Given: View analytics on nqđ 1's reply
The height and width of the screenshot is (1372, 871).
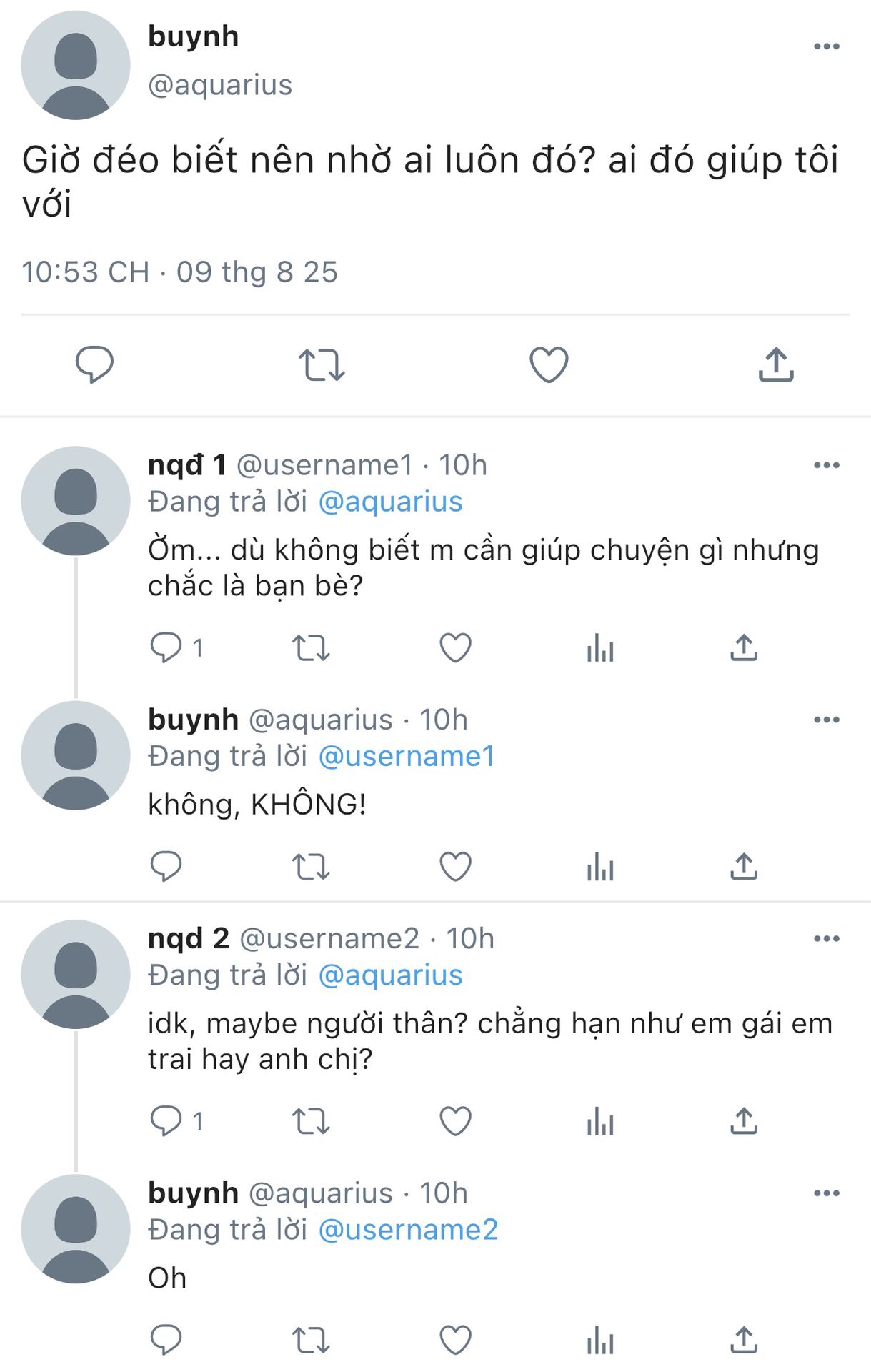Looking at the screenshot, I should [600, 648].
